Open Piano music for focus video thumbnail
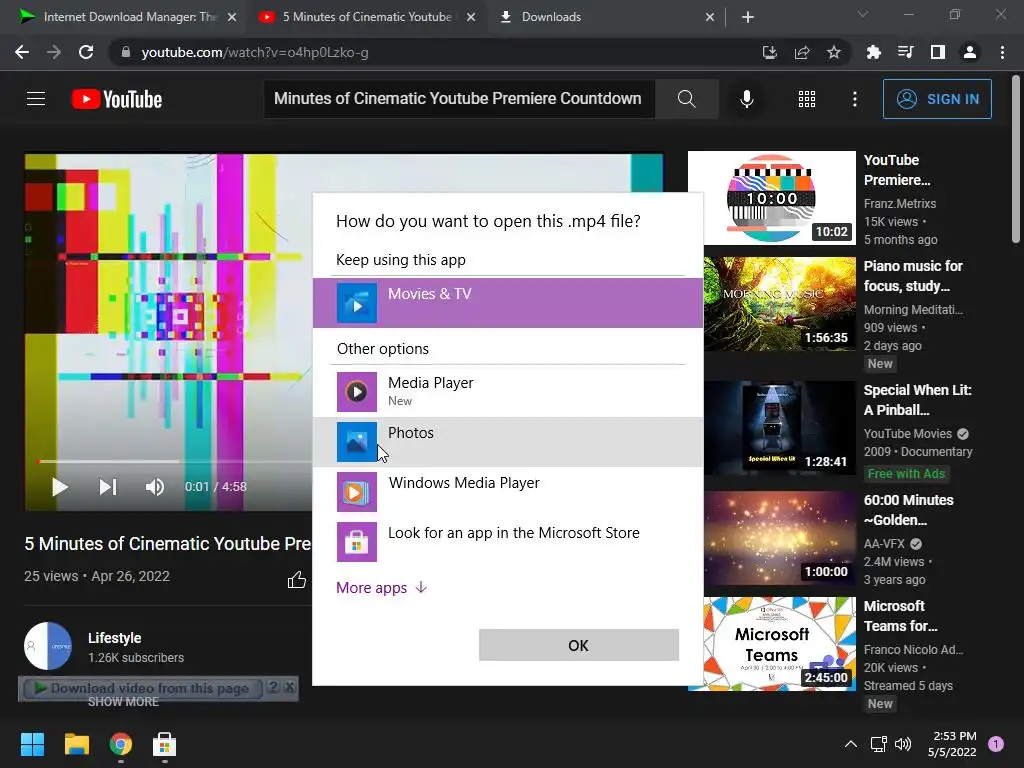 coord(780,304)
